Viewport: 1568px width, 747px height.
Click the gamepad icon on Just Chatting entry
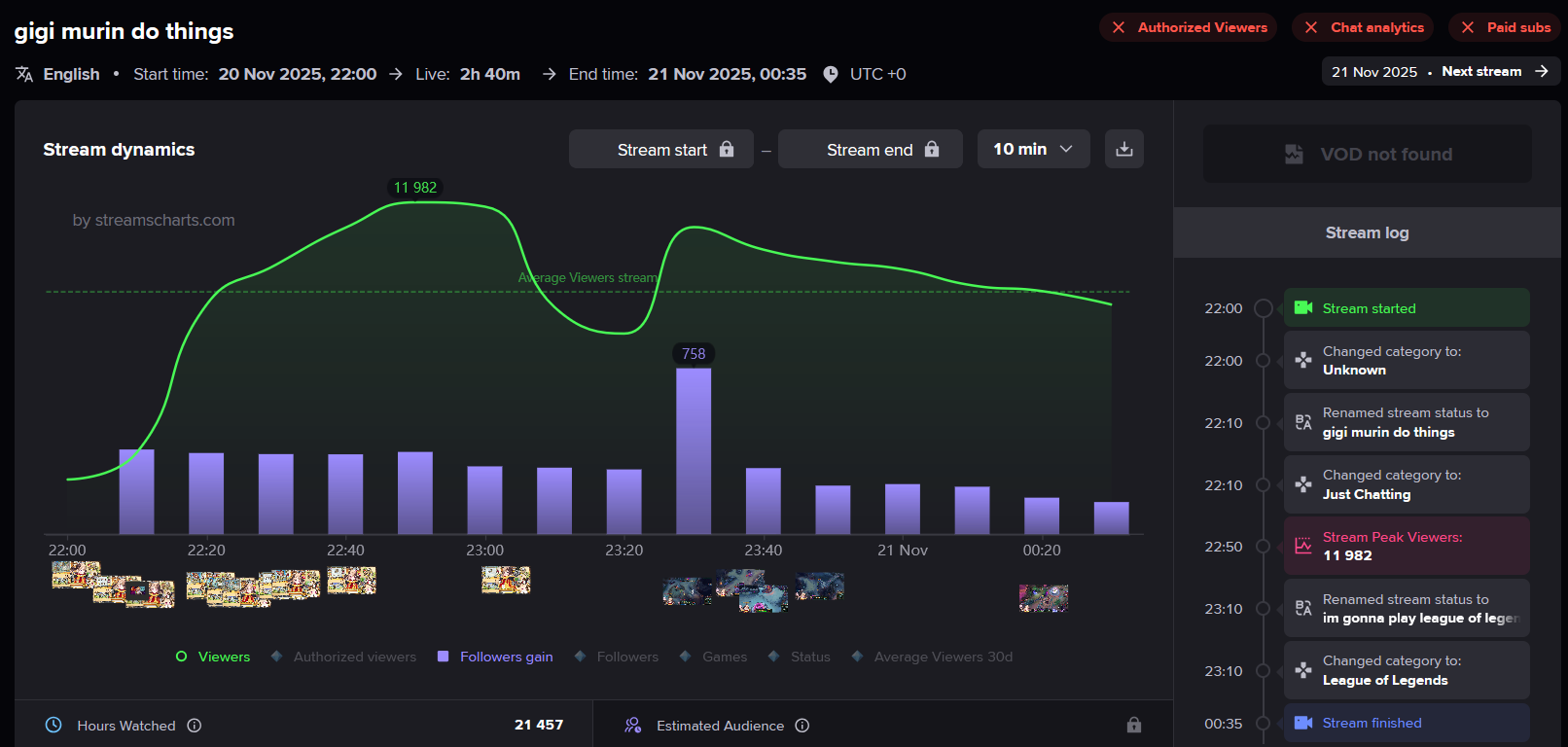[x=1303, y=484]
